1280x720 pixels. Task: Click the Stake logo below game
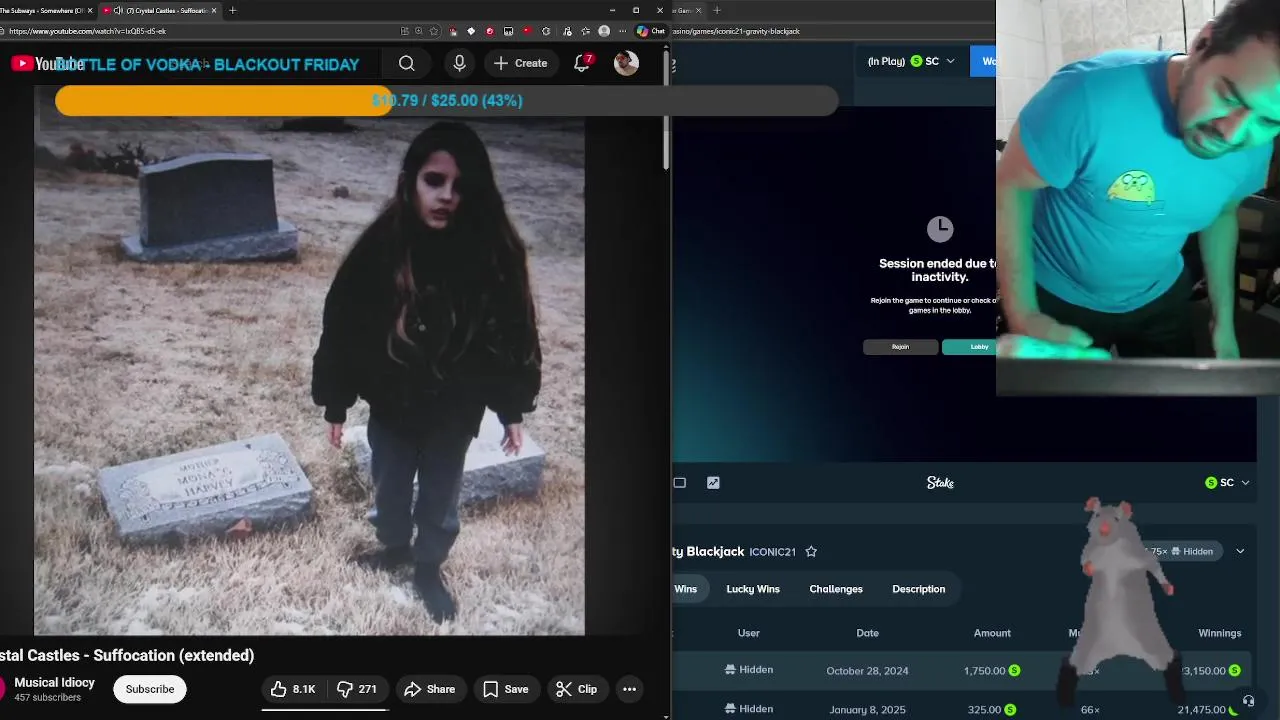[940, 483]
